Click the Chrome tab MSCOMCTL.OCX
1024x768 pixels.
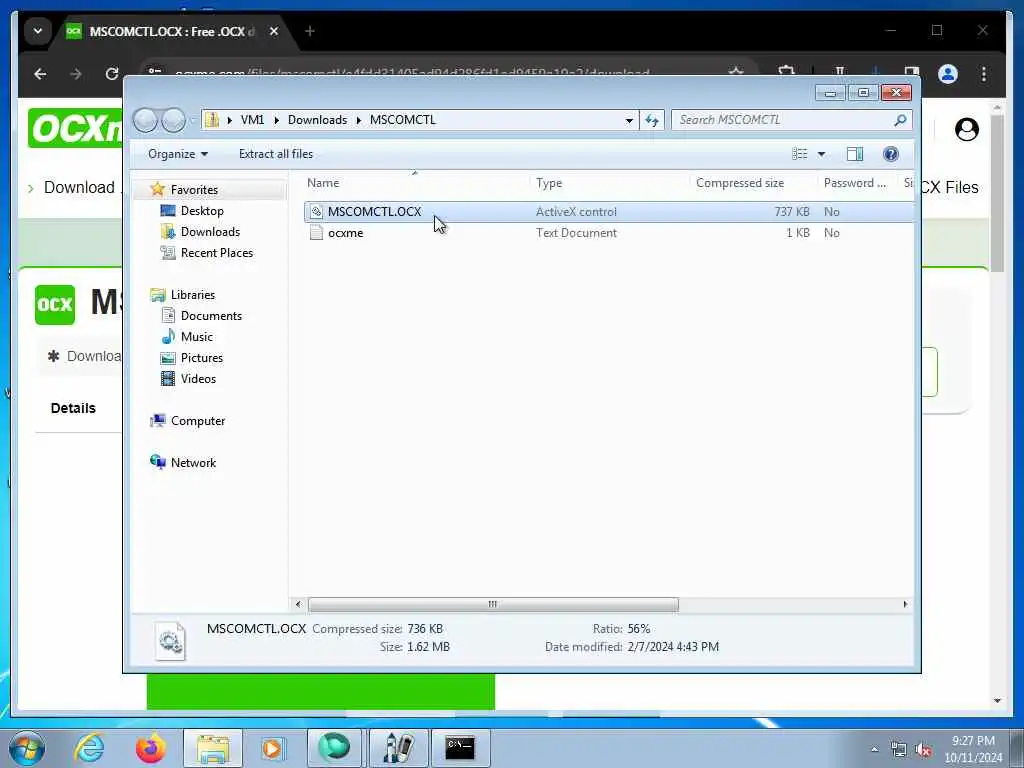coord(173,31)
